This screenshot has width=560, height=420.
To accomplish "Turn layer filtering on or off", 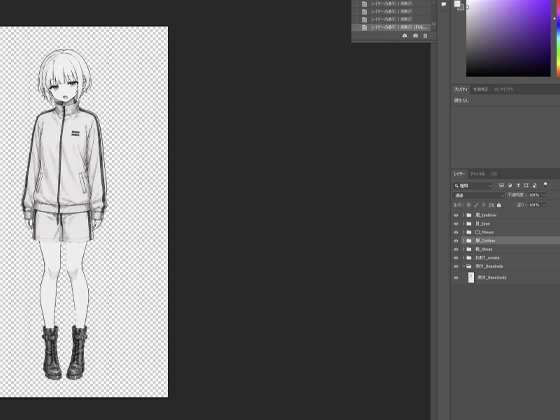I will coord(545,185).
